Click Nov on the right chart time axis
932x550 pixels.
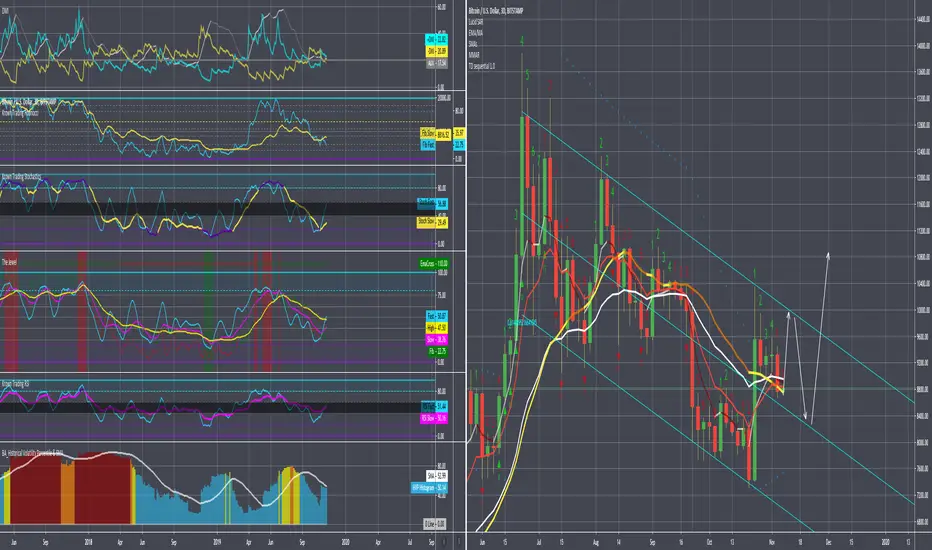pos(771,542)
